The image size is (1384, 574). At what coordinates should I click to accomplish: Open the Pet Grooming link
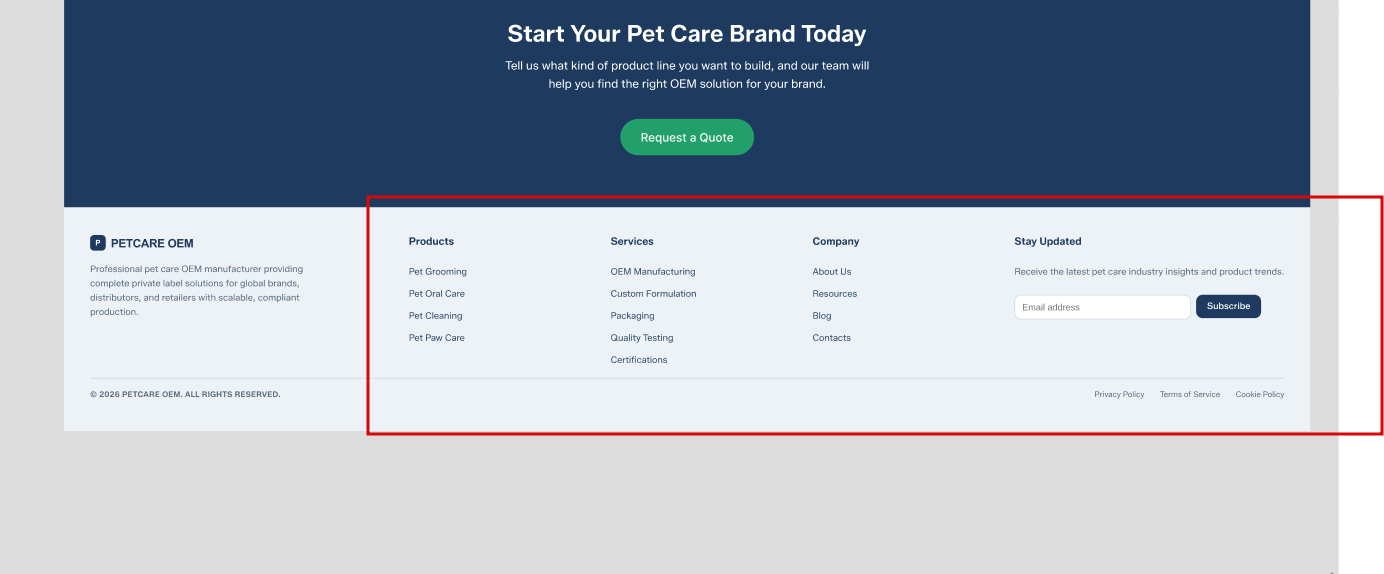(437, 272)
